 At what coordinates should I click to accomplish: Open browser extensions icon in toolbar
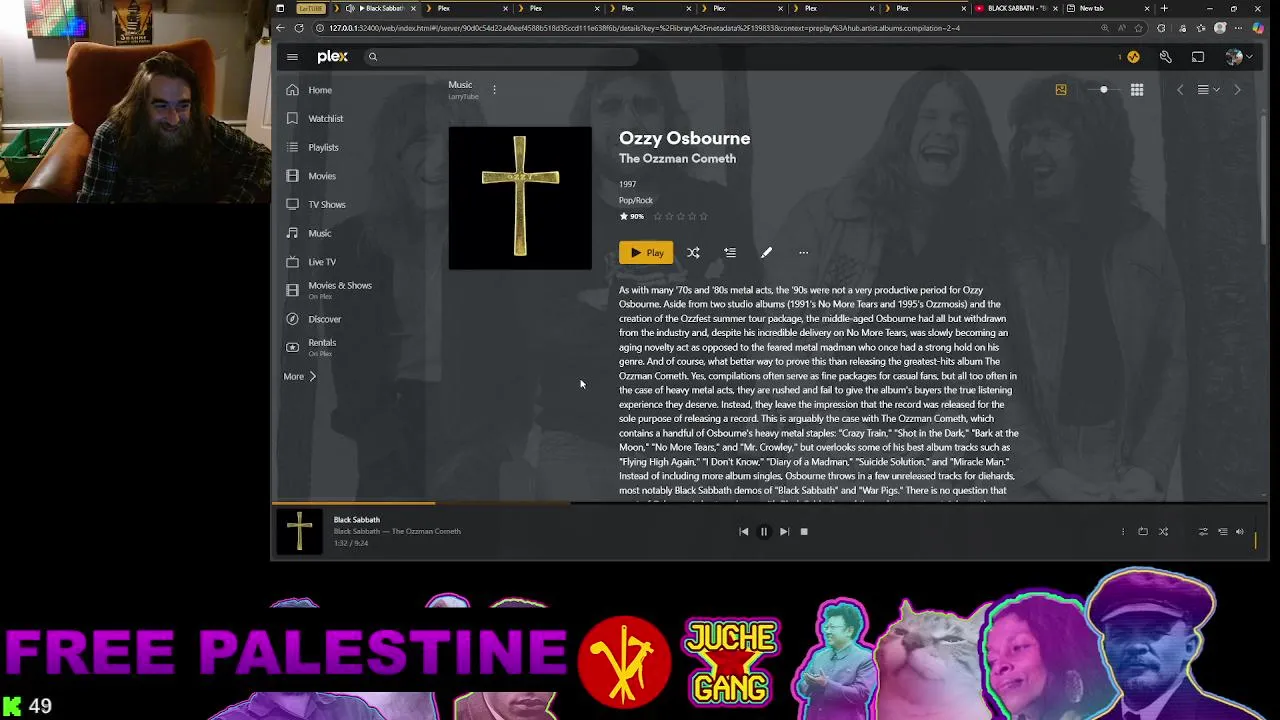[1161, 28]
